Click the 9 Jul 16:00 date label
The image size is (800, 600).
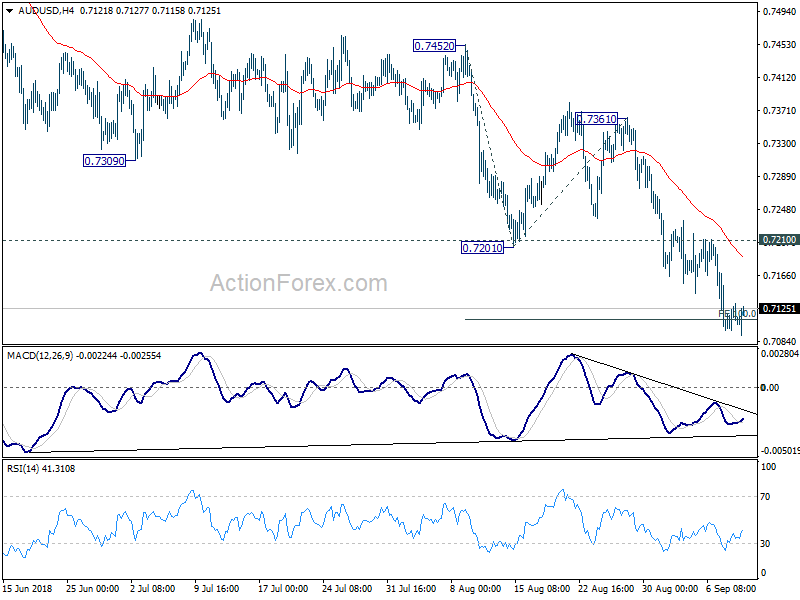(217, 588)
